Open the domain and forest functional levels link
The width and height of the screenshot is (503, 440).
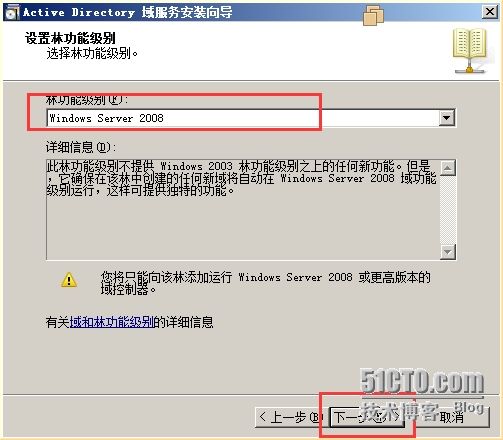tap(112, 322)
